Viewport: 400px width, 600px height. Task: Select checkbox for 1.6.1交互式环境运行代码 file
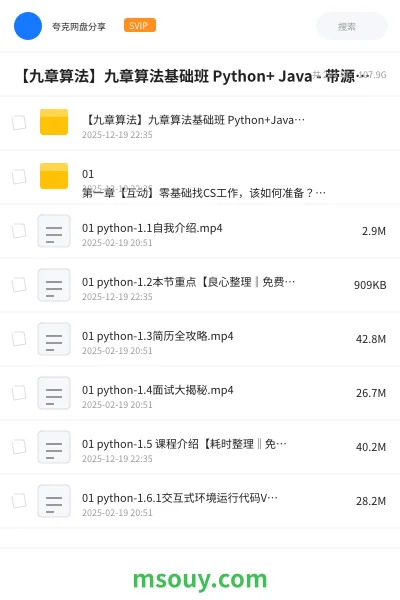19,501
